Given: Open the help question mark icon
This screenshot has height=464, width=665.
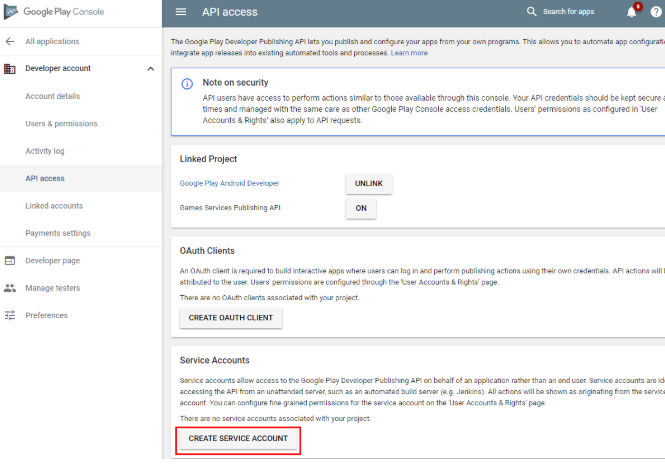Looking at the screenshot, I should 656,12.
